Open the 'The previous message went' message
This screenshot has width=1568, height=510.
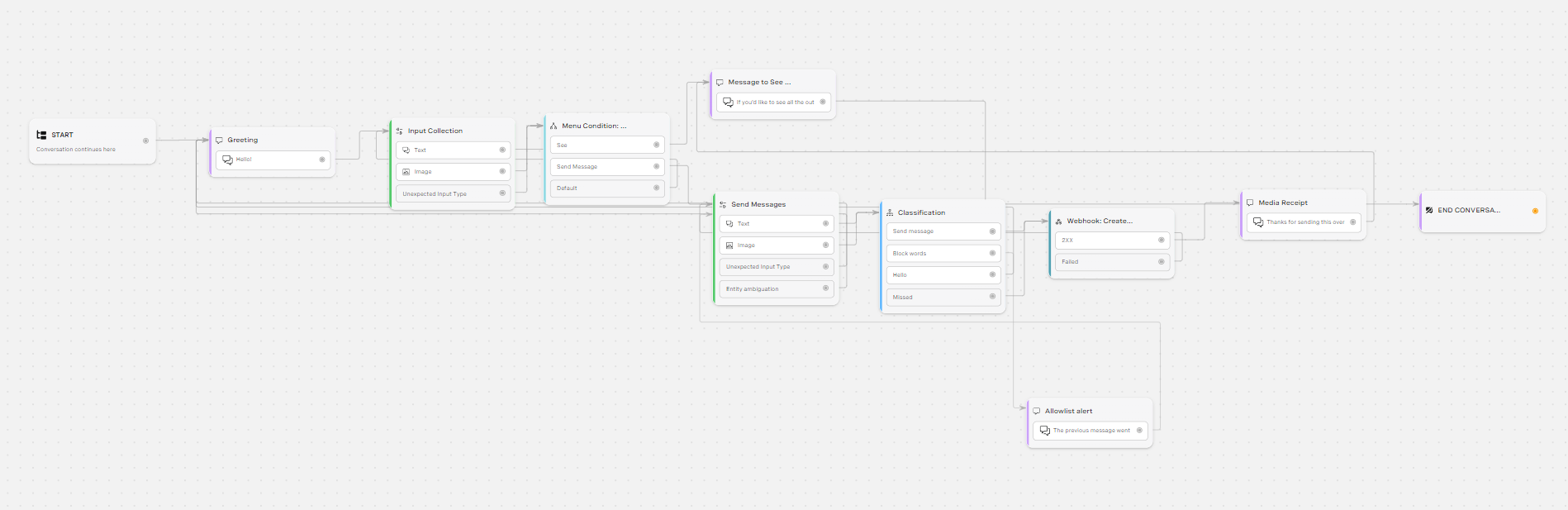1090,431
